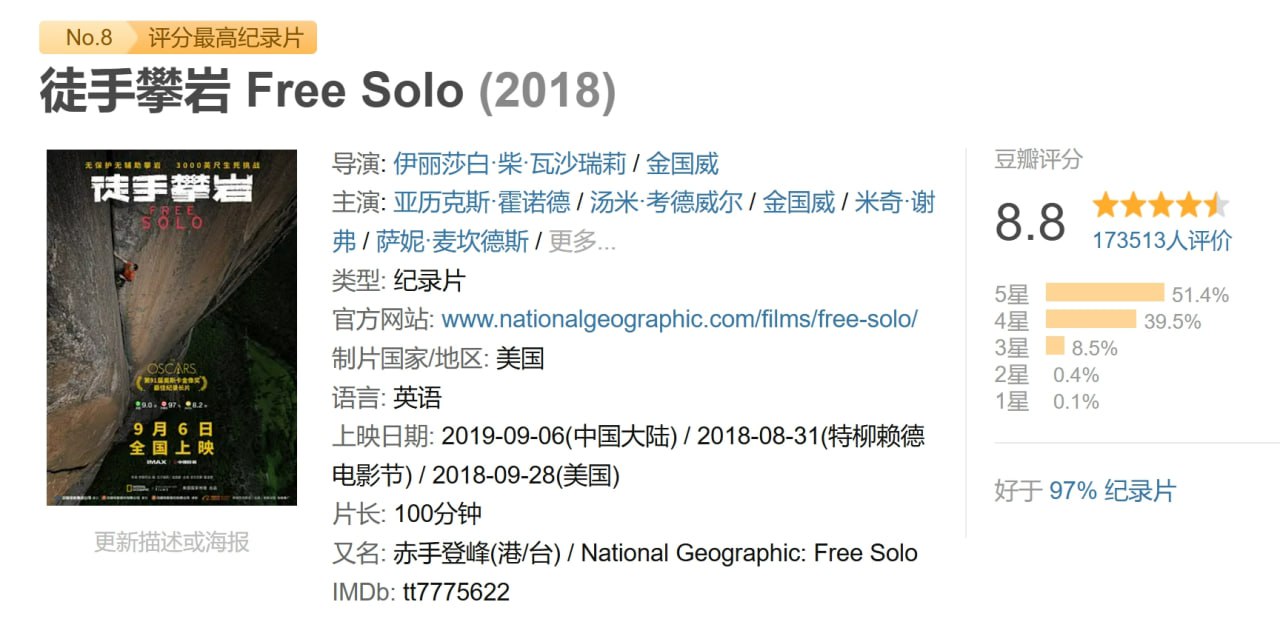Click the 4星 rating bar
This screenshot has height=619, width=1280.
(x=1091, y=320)
